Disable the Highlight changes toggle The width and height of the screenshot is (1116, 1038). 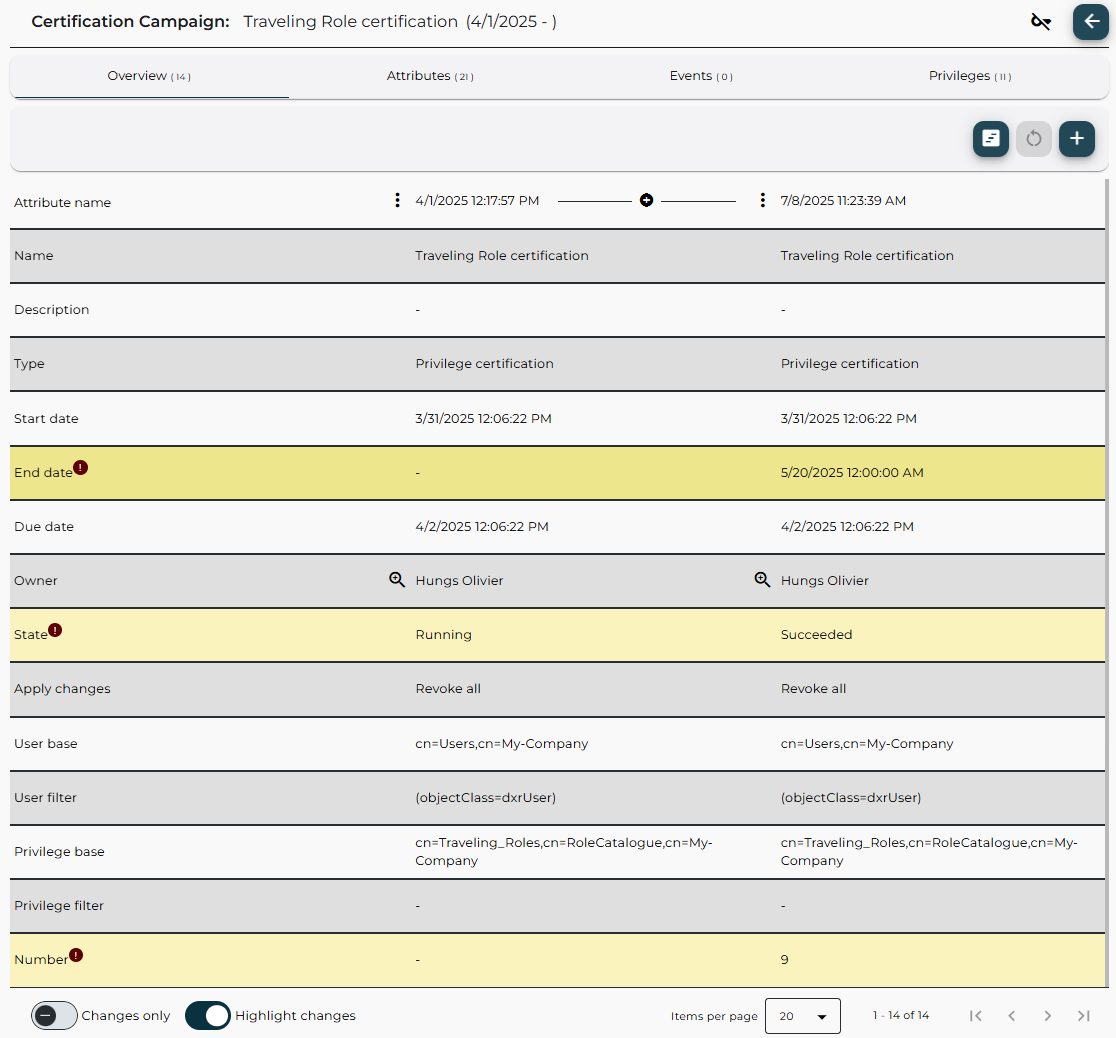[x=208, y=1016]
